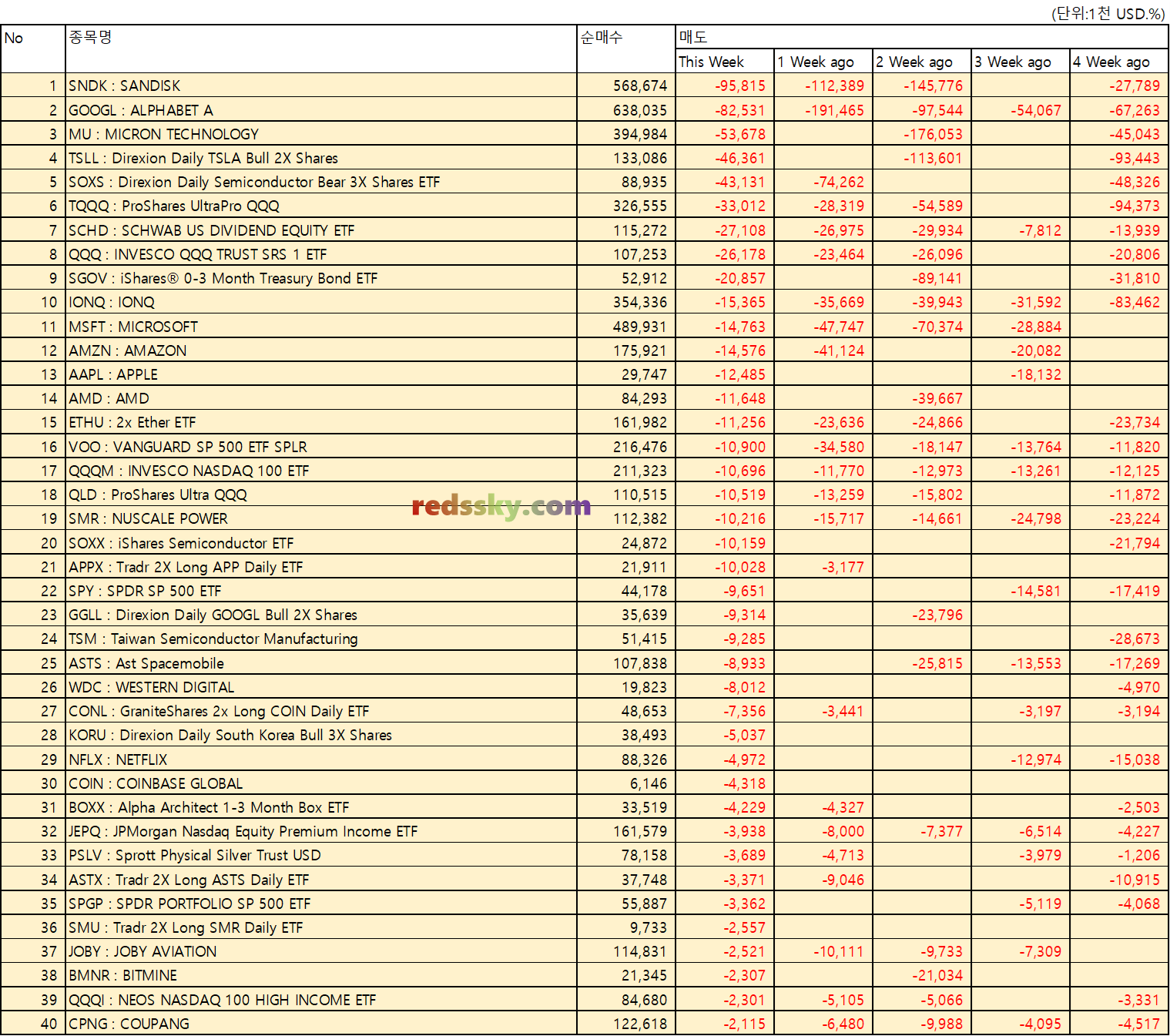Screen dimensions: 1170x1036
Task: Click 2 Week ago value -176,053
Action: click(934, 134)
